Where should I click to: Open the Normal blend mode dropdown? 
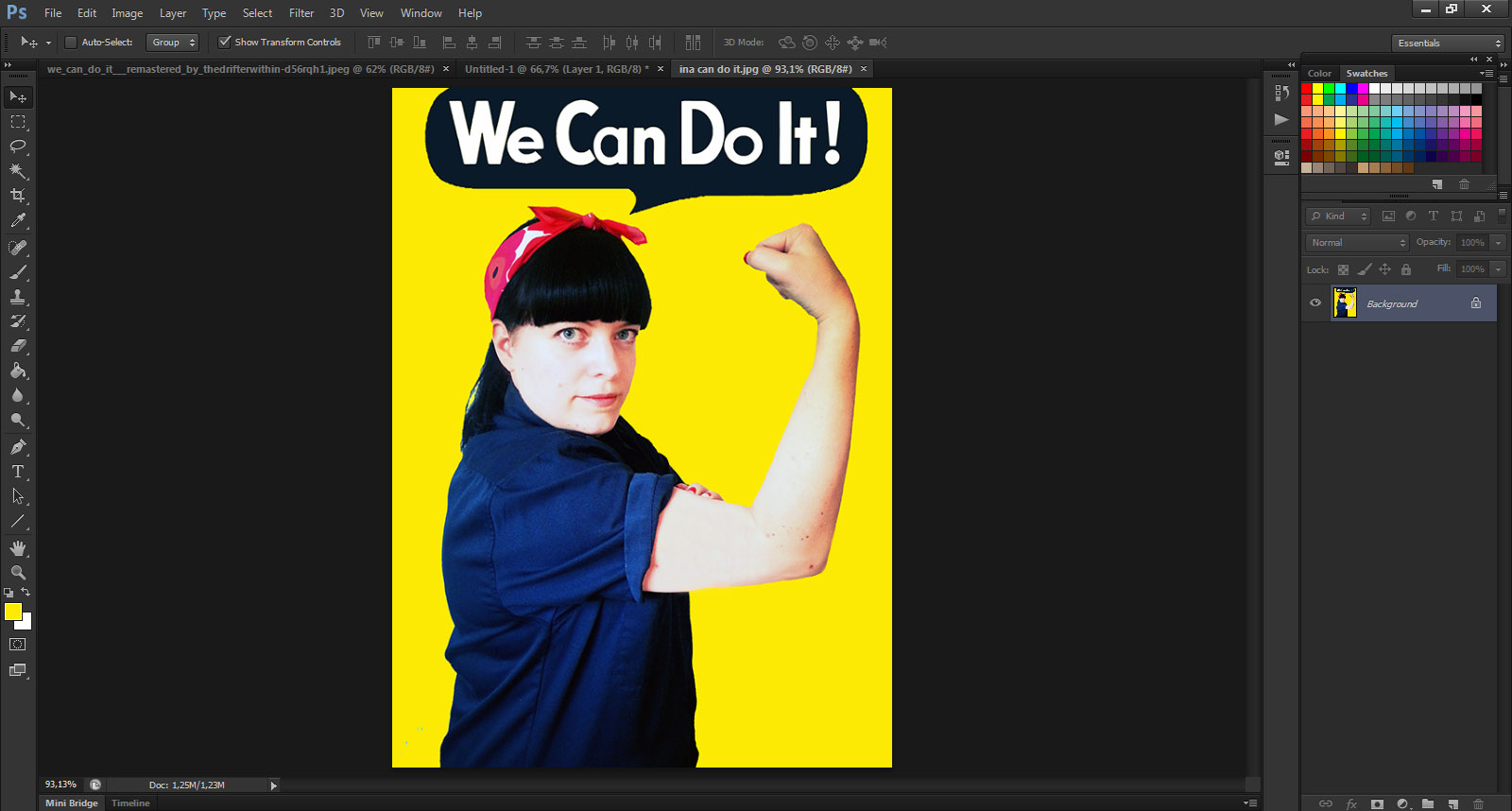click(x=1357, y=243)
